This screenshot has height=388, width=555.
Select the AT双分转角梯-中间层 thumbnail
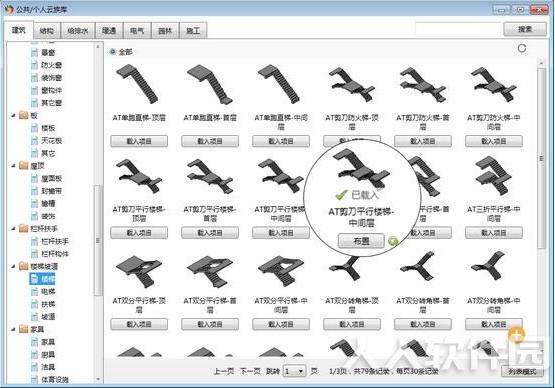click(x=488, y=267)
